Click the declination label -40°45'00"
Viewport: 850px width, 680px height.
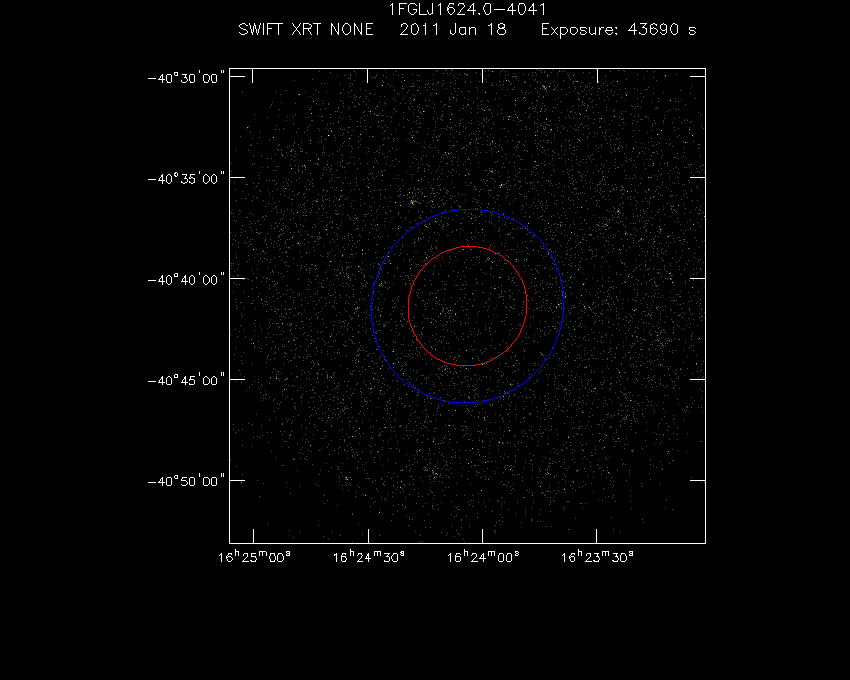click(186, 380)
